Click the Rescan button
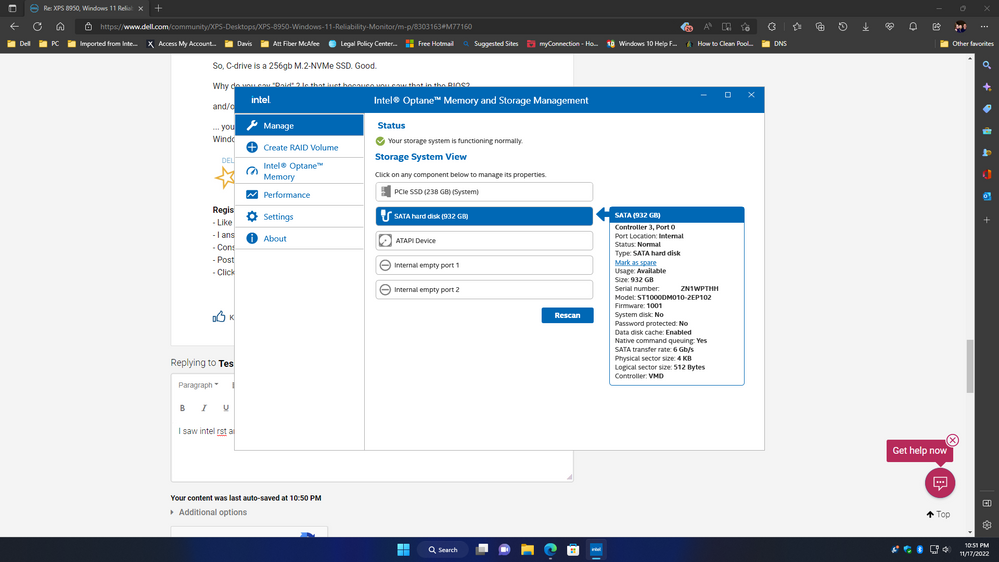 click(567, 315)
